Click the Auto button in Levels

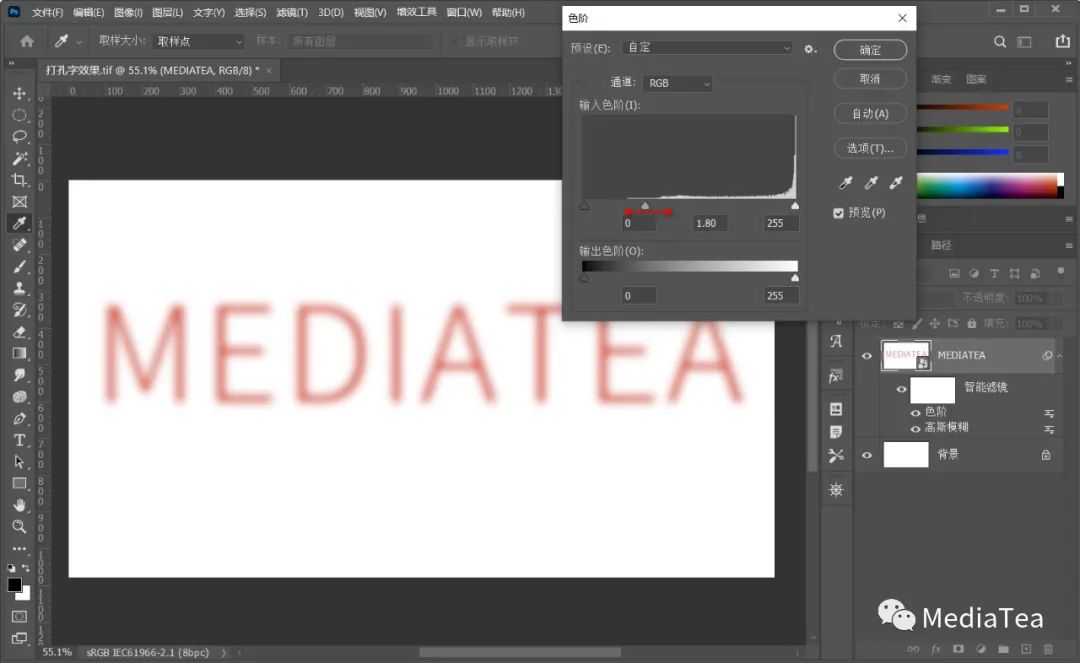870,114
